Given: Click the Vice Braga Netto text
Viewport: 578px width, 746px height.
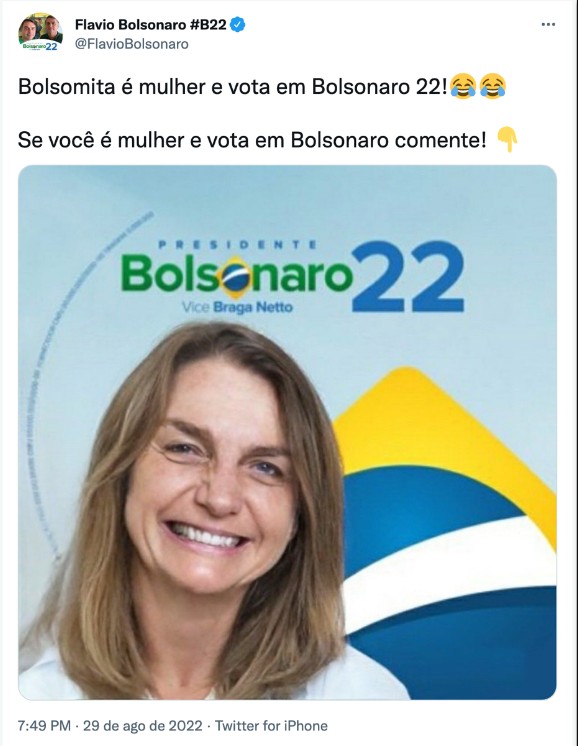Looking at the screenshot, I should click(x=237, y=307).
